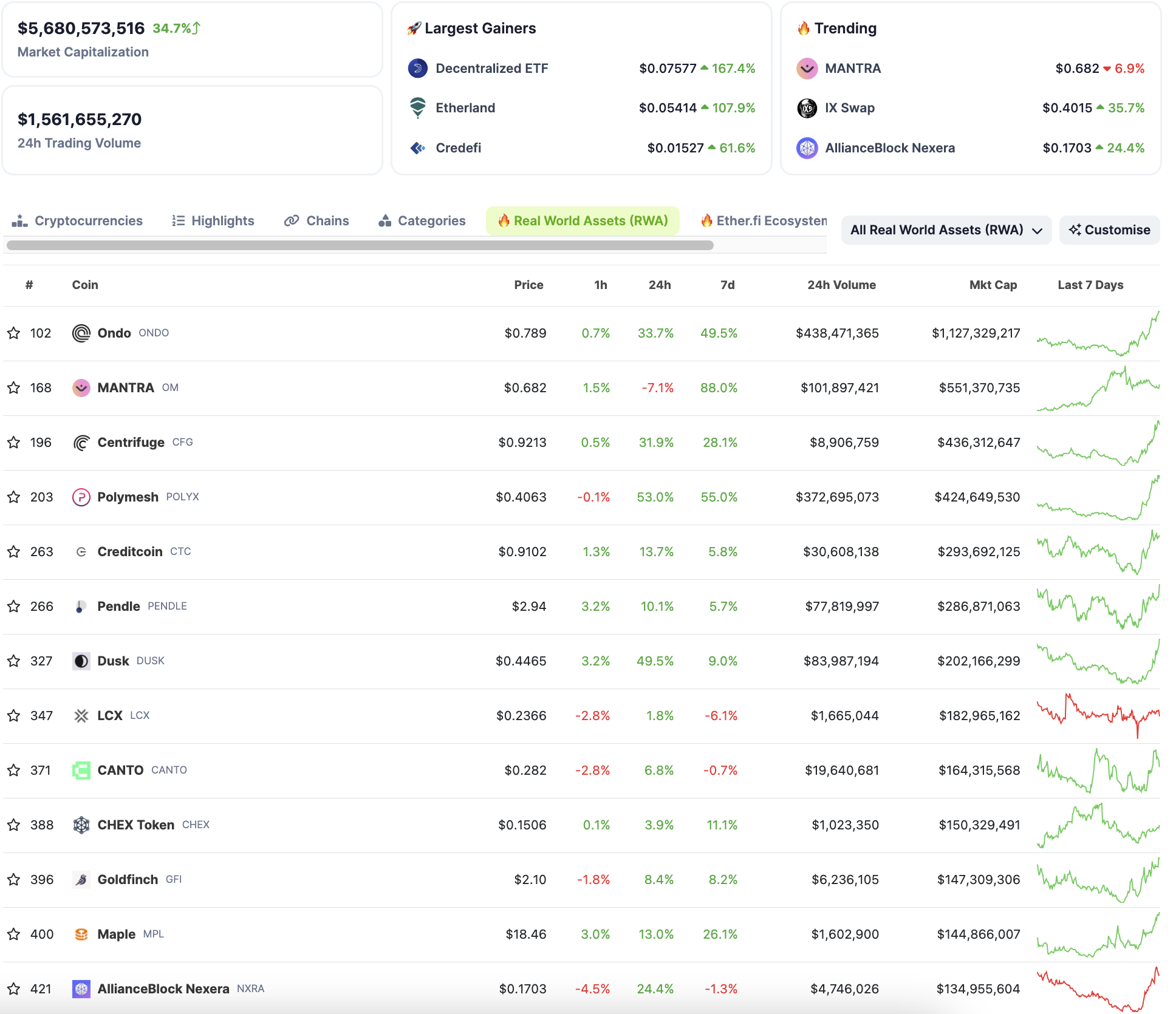Click MANTRA logo in Trending card

coord(807,69)
